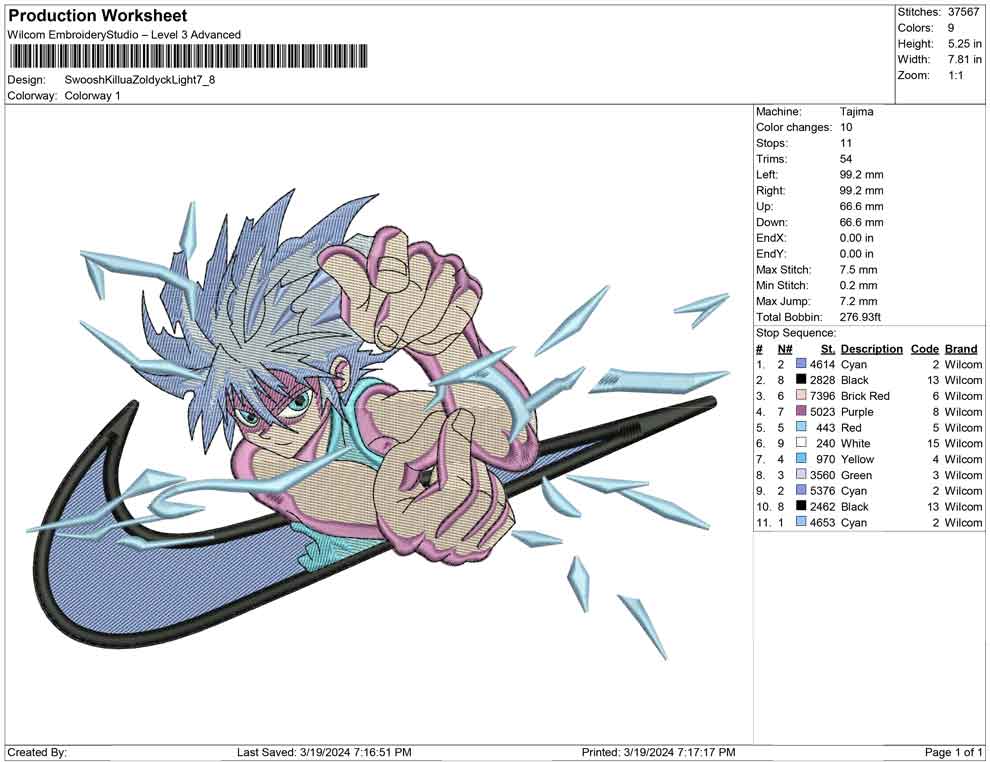Click the Colorway 1 value
The height and width of the screenshot is (762, 990).
coord(92,96)
